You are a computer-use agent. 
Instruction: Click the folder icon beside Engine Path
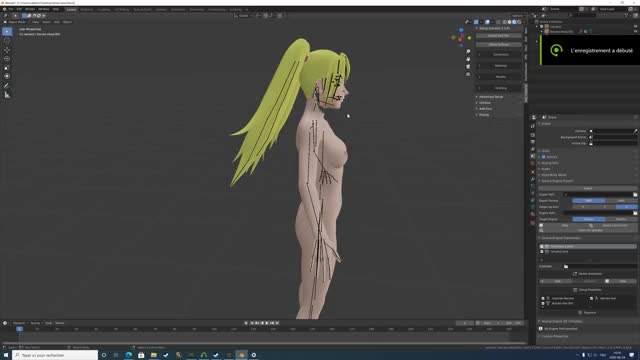pos(635,213)
